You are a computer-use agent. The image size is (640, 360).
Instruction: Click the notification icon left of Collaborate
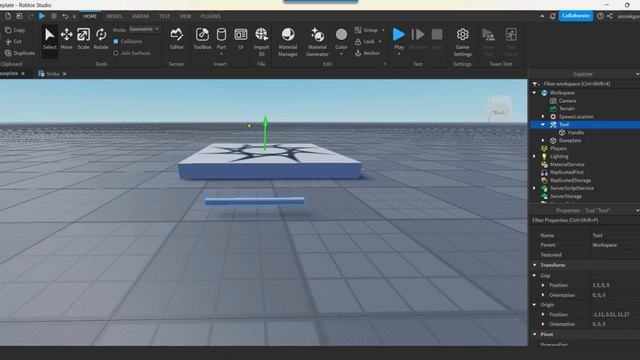tap(552, 16)
